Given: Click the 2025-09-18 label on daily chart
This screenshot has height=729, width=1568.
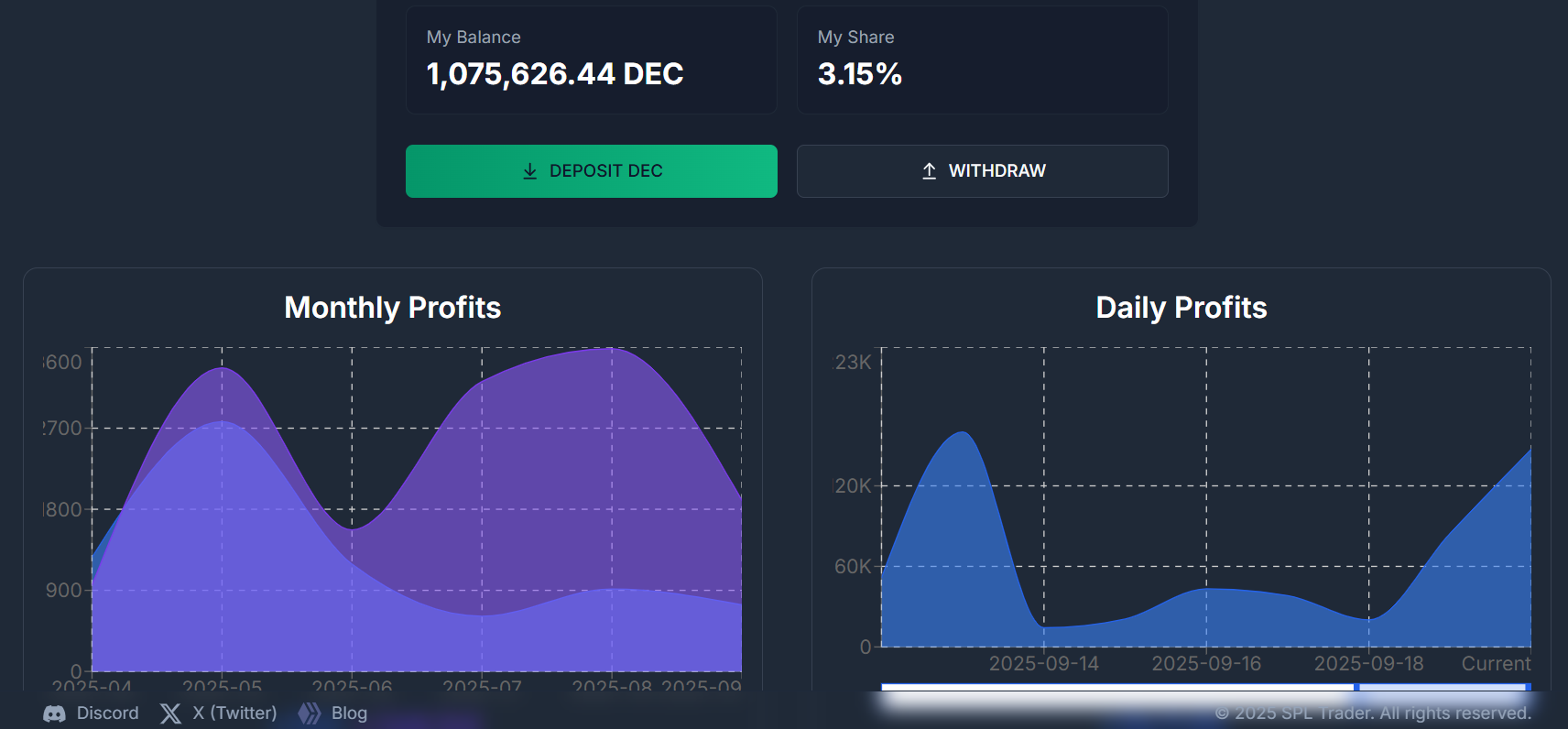Looking at the screenshot, I should [x=1368, y=664].
